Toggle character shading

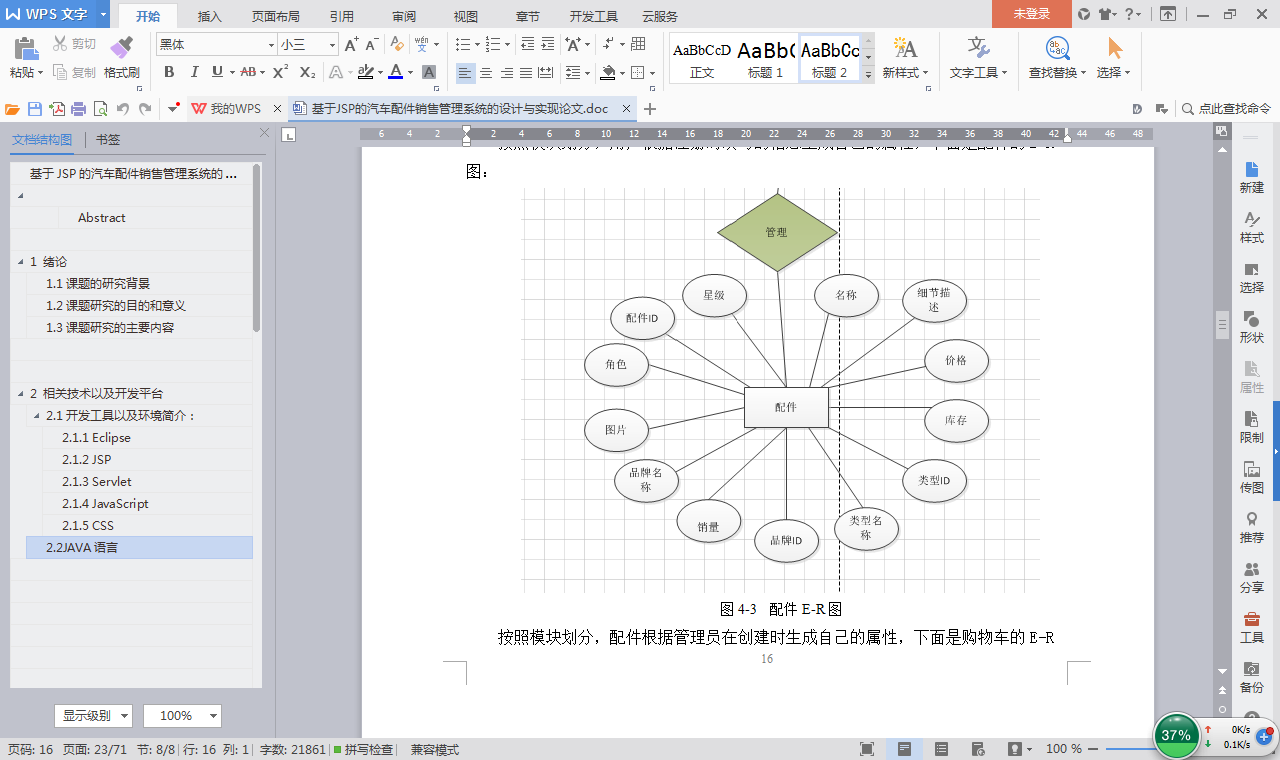click(428, 72)
